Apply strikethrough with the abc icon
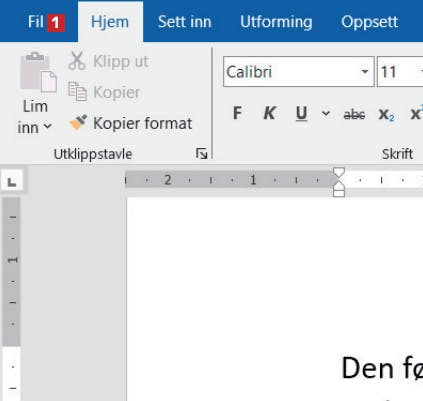Screen dimensions: 423x401 pos(354,115)
